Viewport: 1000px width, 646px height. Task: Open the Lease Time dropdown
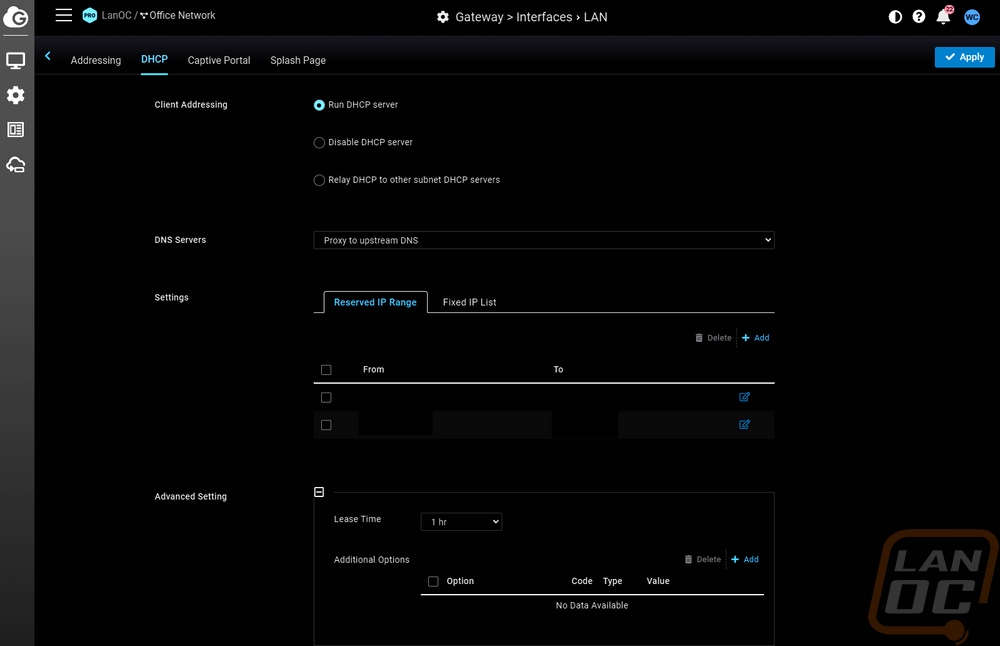tap(461, 522)
